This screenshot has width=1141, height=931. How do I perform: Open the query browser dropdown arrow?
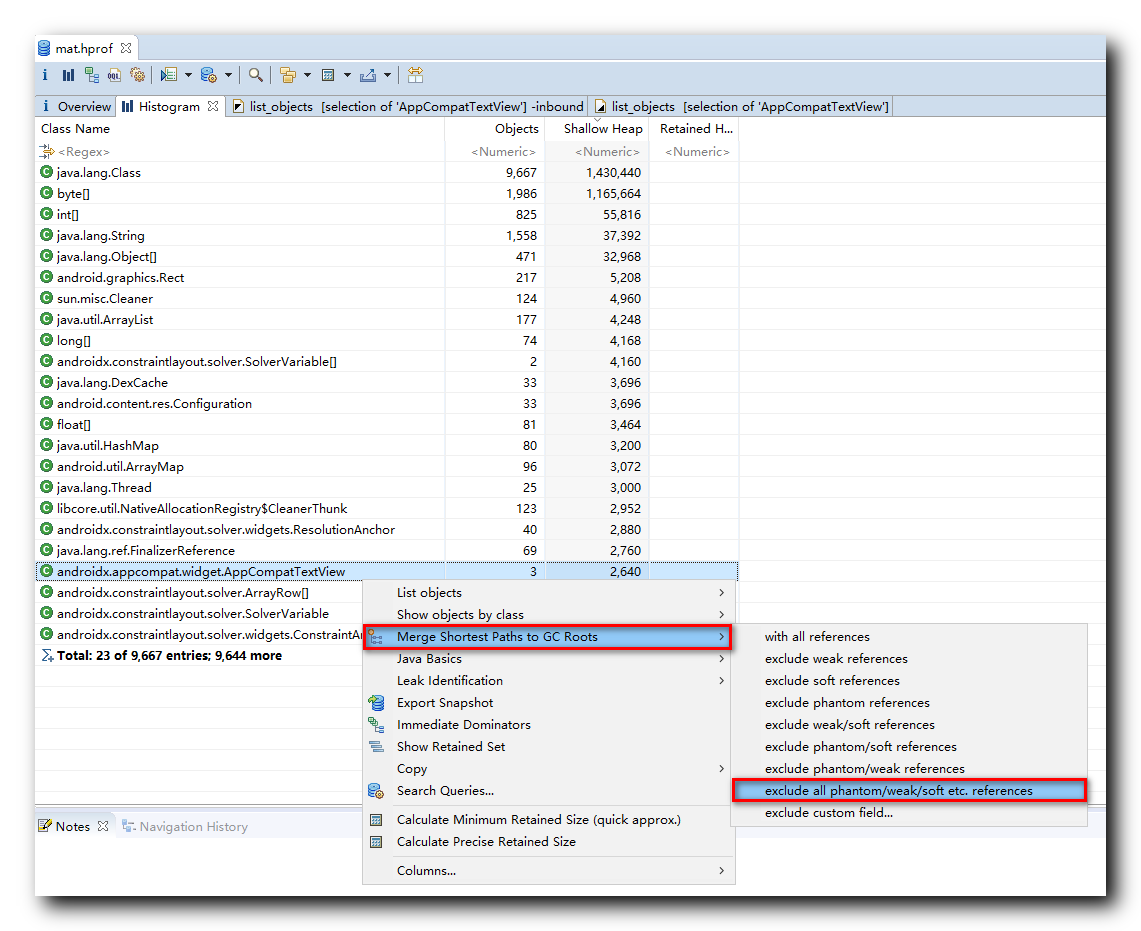click(228, 75)
